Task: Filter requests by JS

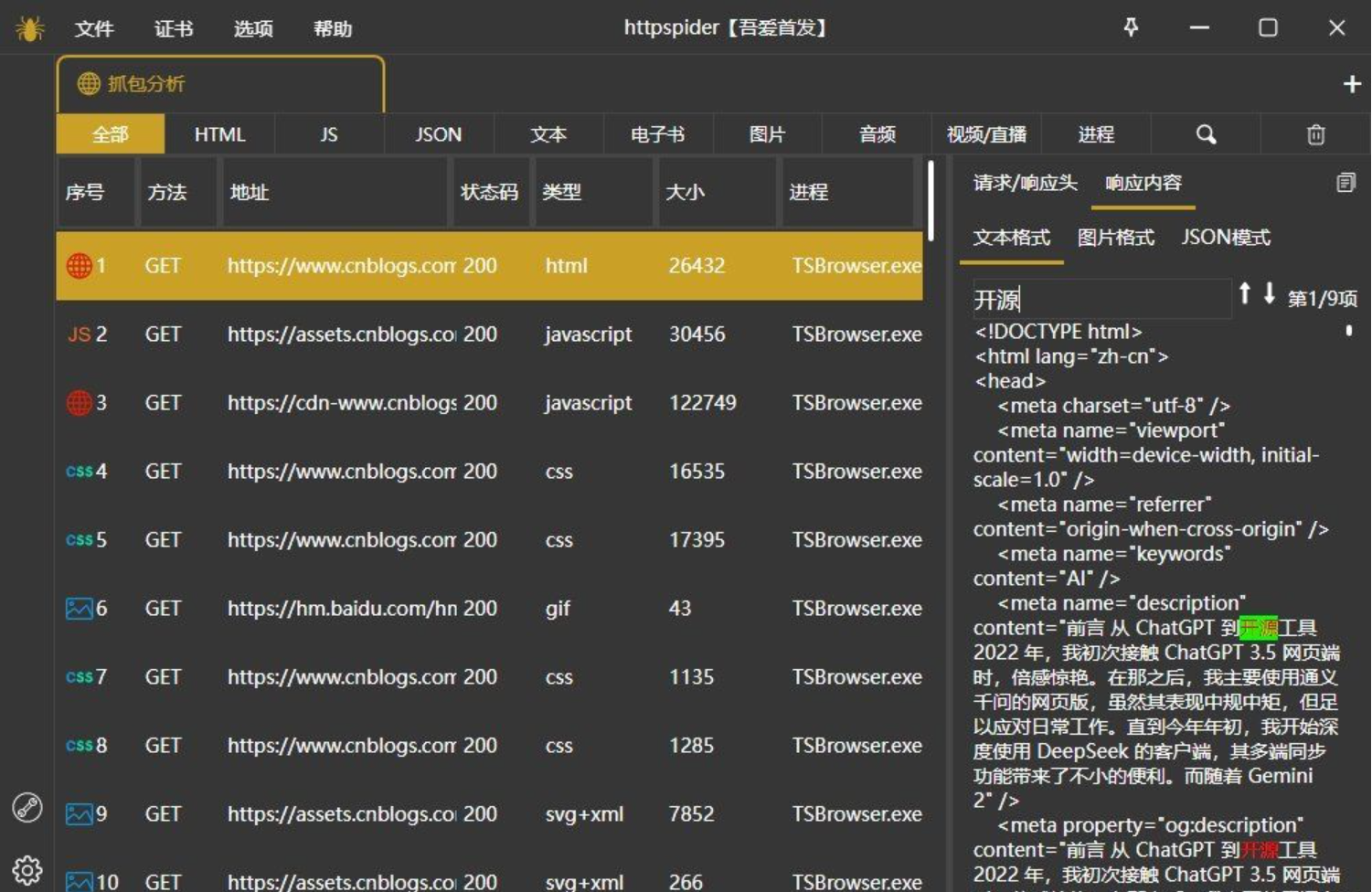Action: click(329, 134)
